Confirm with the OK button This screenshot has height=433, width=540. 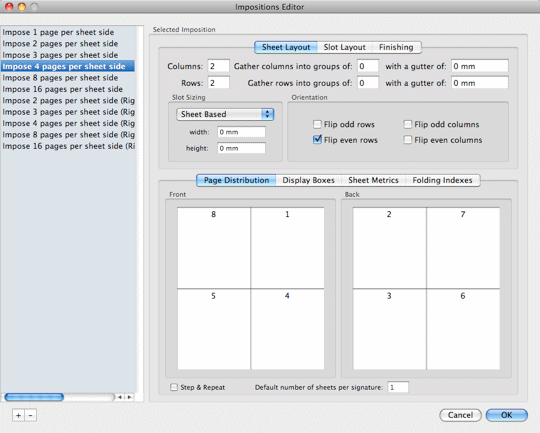point(507,415)
